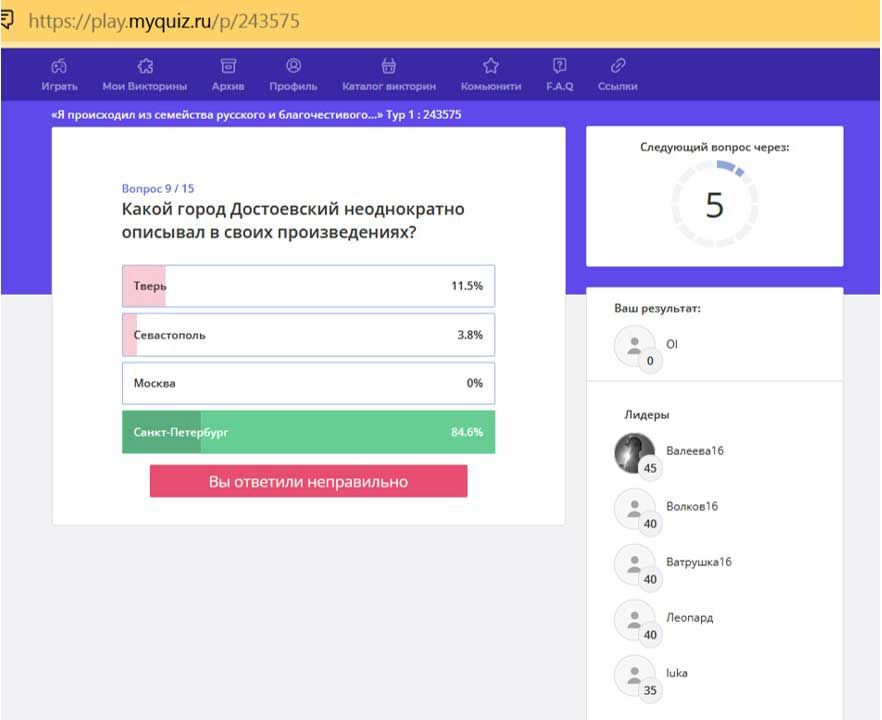This screenshot has width=882, height=720.
Task: Open the Комьюнити star icon
Action: pos(491,66)
